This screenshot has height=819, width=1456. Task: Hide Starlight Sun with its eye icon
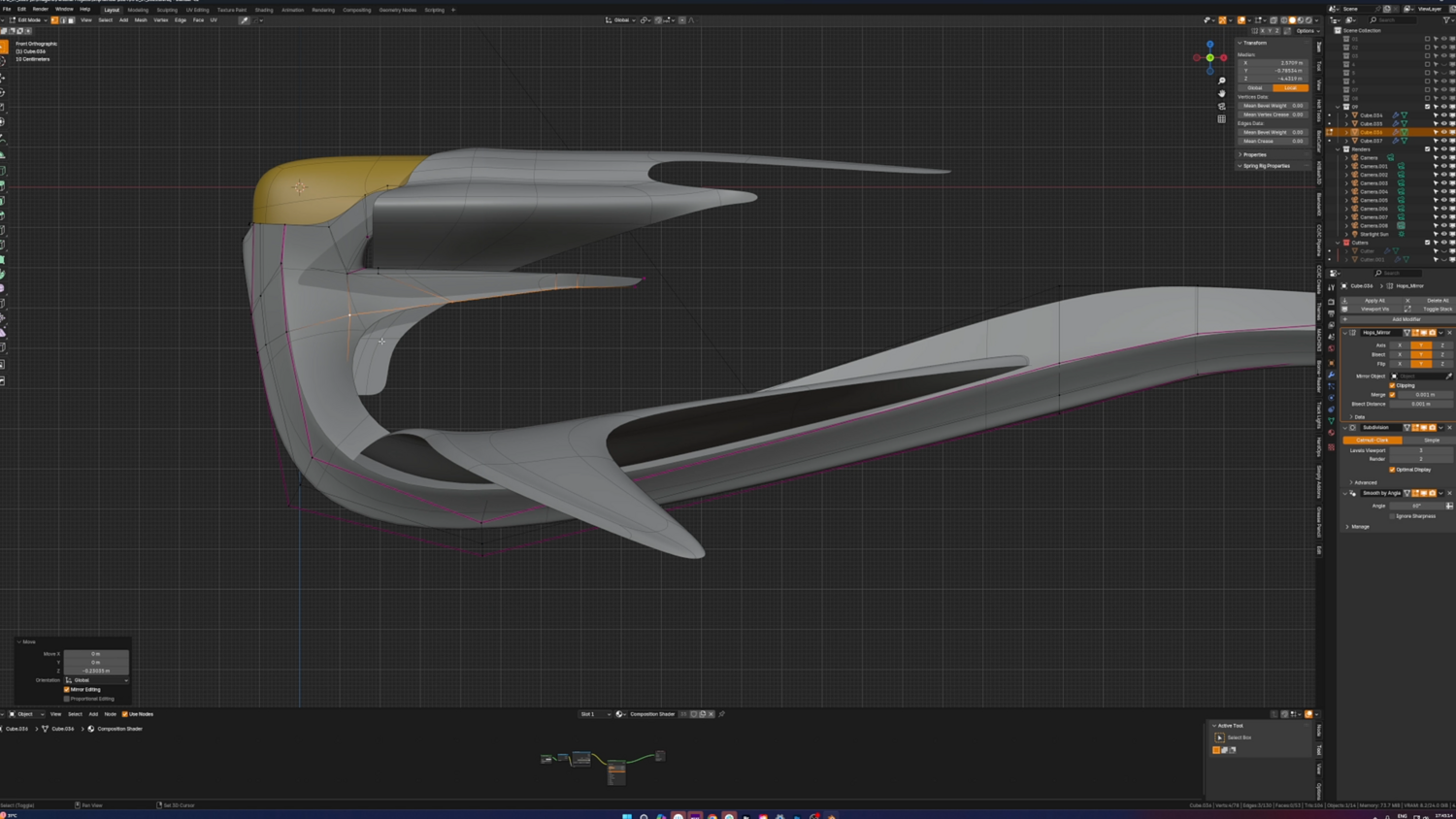click(1443, 234)
